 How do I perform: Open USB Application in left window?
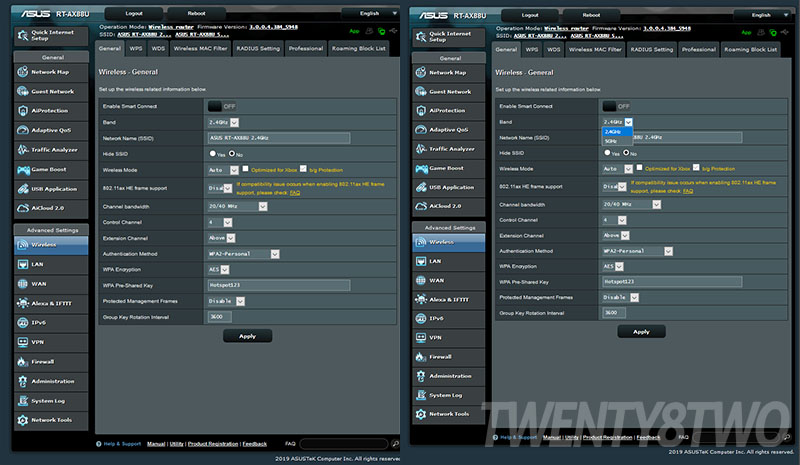pos(51,189)
